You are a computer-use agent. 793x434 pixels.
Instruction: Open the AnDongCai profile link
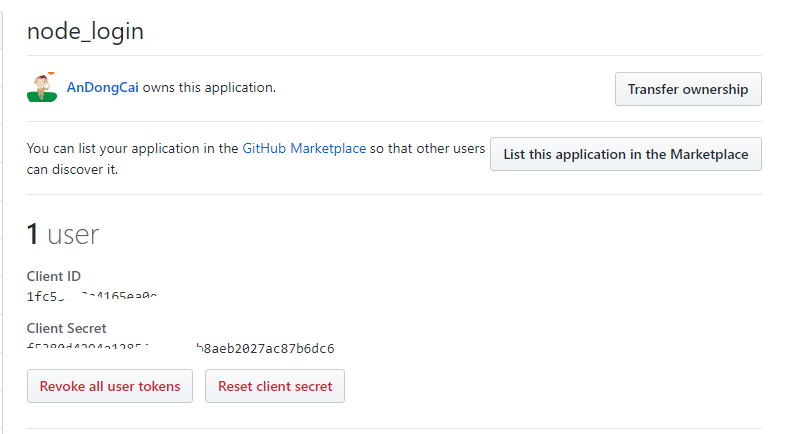(103, 88)
